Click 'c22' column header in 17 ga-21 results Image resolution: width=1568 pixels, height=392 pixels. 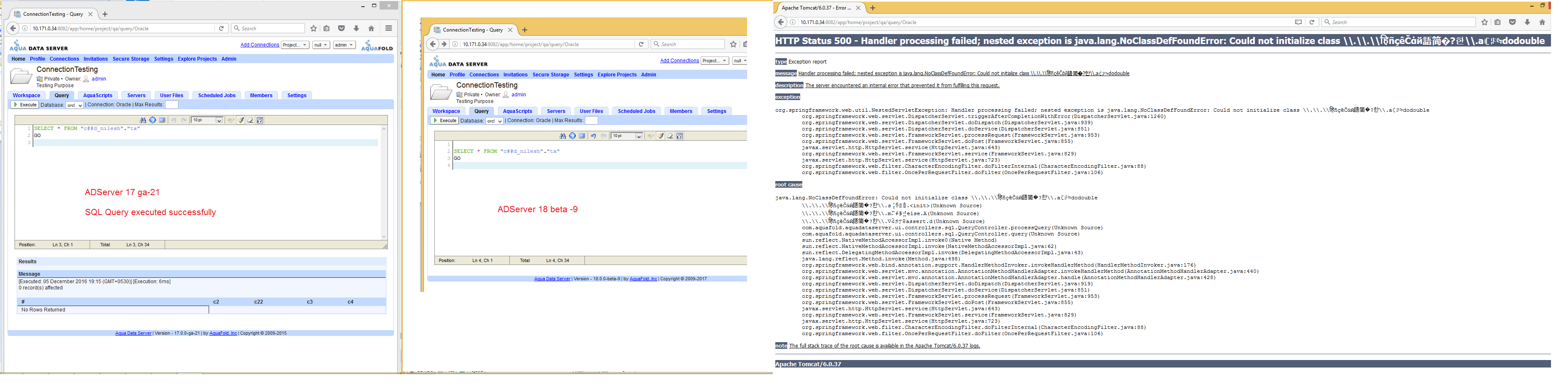pyautogui.click(x=259, y=302)
